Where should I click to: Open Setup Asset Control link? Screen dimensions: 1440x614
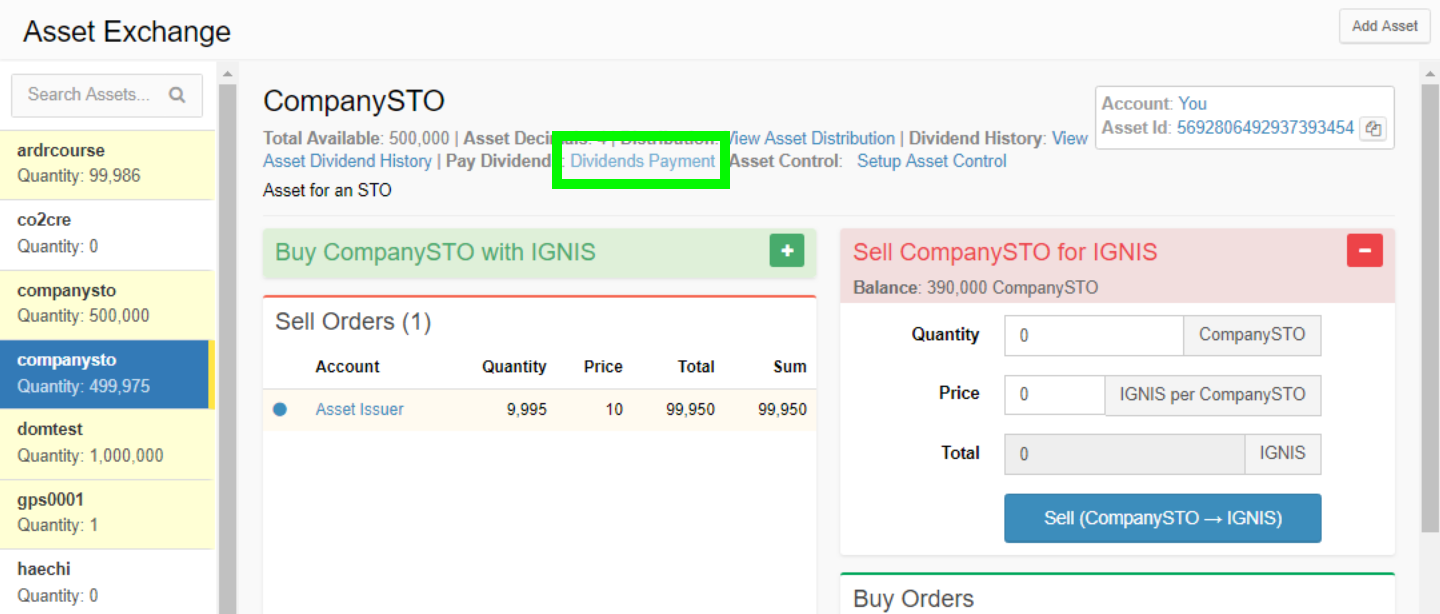coord(931,161)
